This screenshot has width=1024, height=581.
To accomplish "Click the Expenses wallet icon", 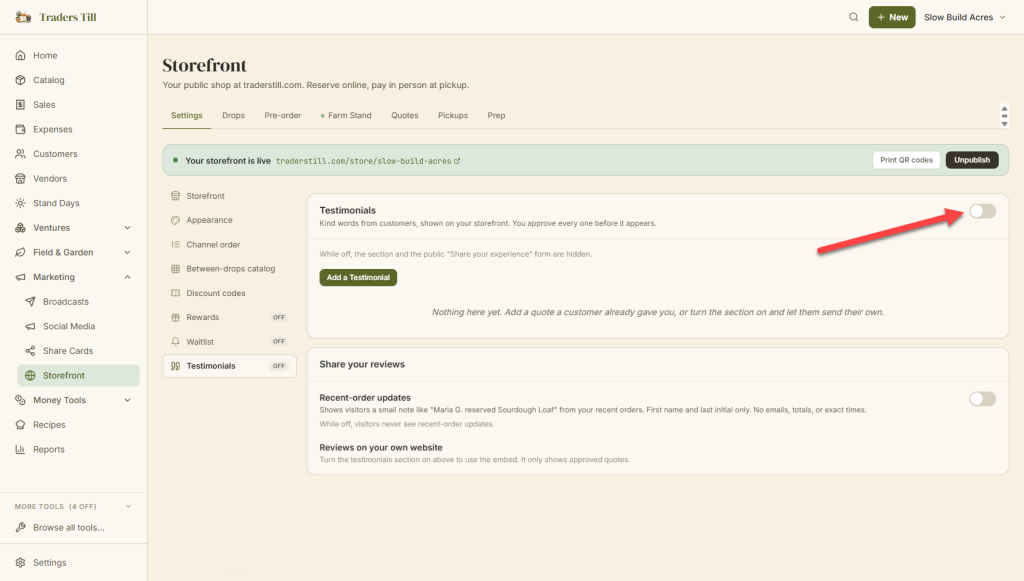I will pos(20,129).
